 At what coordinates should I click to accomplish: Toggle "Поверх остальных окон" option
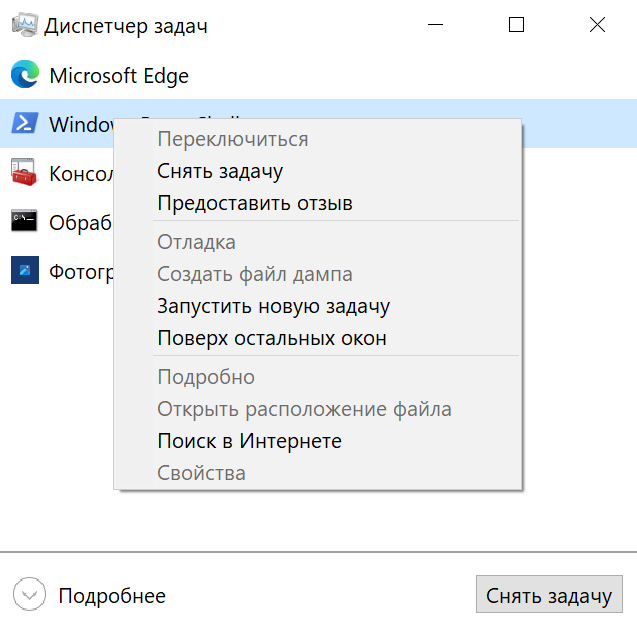pos(272,338)
